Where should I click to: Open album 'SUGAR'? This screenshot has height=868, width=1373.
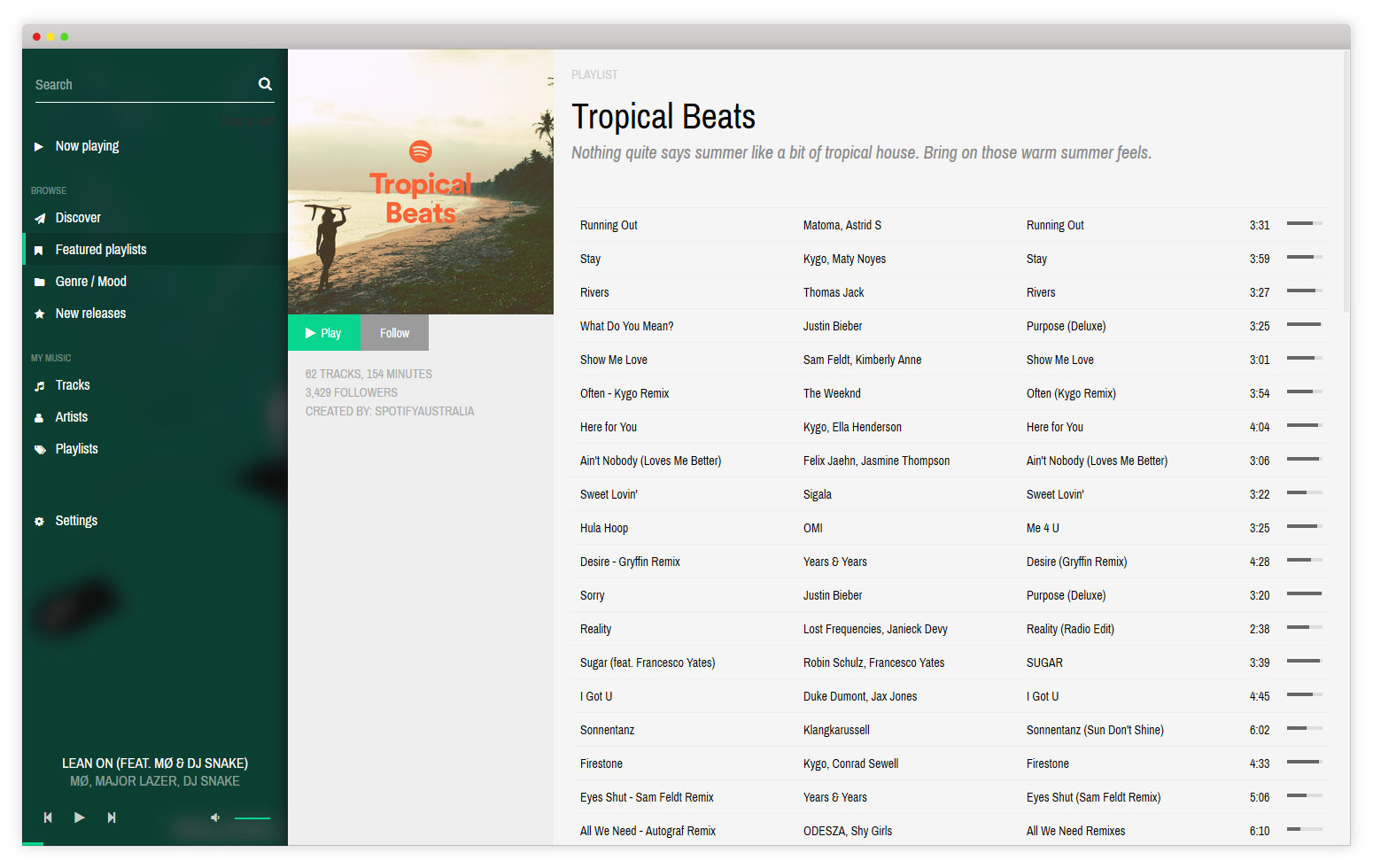pos(1044,663)
